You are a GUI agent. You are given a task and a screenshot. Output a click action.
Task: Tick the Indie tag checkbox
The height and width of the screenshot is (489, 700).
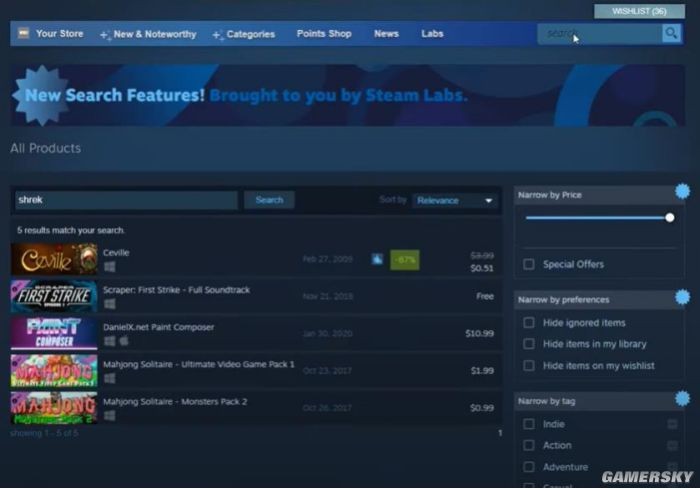tap(529, 424)
